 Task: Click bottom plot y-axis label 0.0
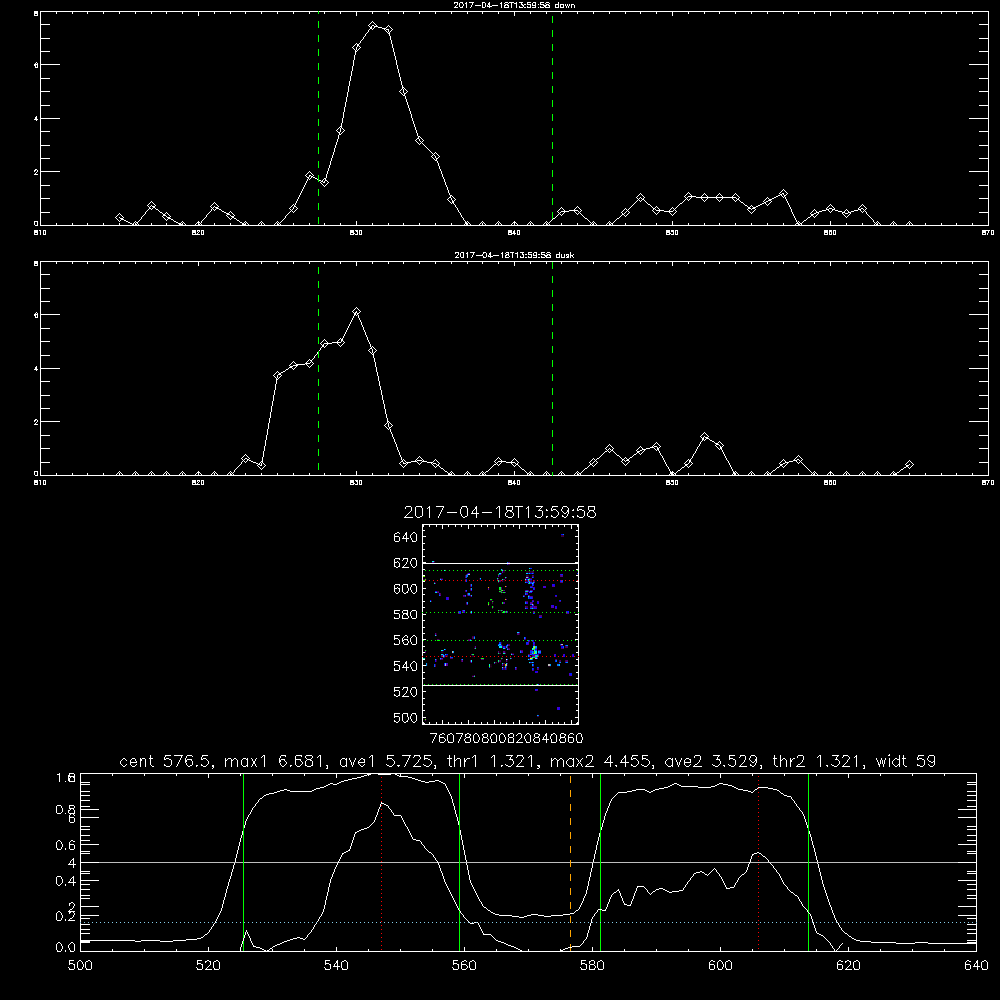point(66,948)
